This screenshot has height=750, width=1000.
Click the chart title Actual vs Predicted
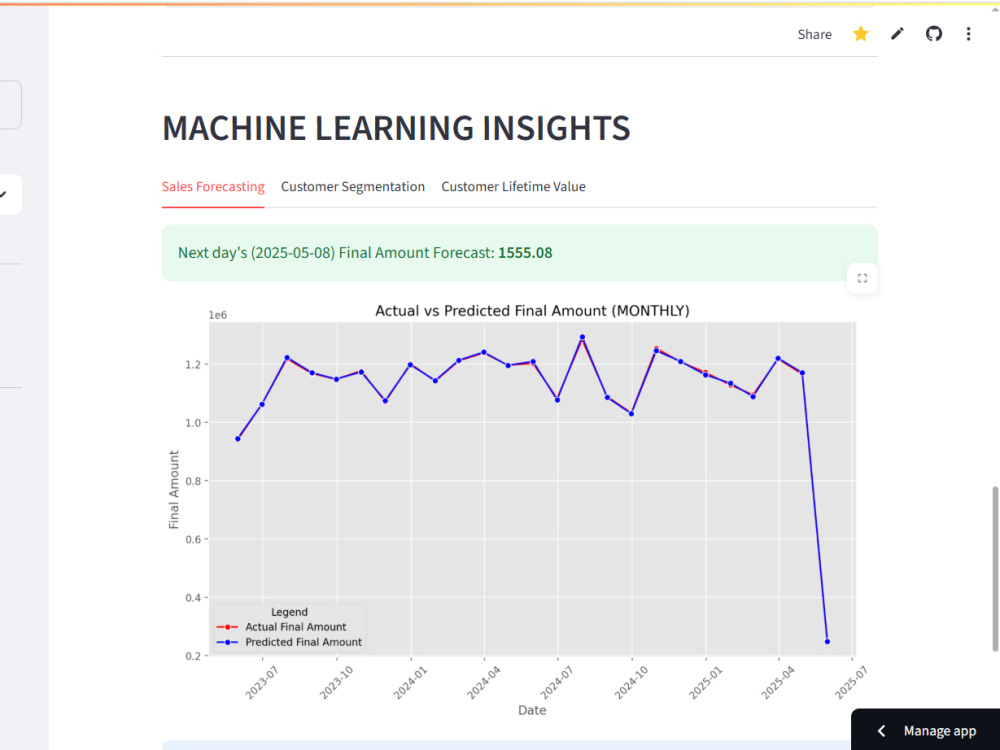point(532,311)
